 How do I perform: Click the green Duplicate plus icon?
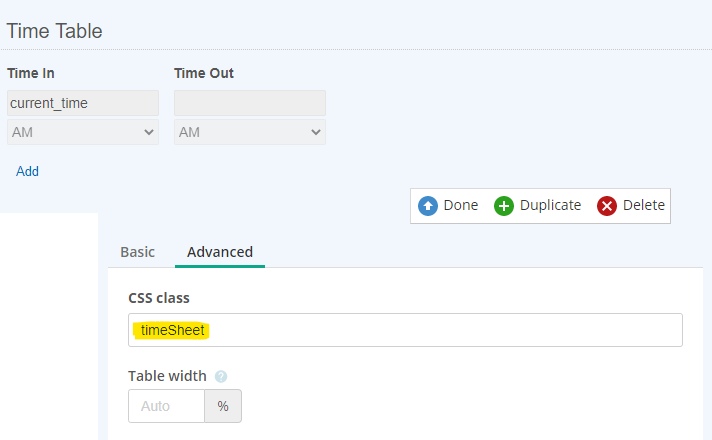(x=504, y=206)
